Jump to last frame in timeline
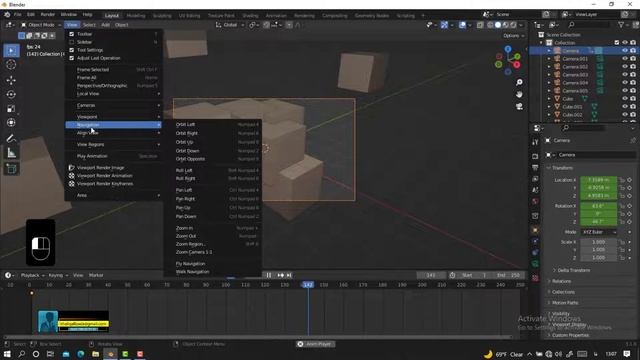The height and width of the screenshot is (360, 640). [x=289, y=276]
